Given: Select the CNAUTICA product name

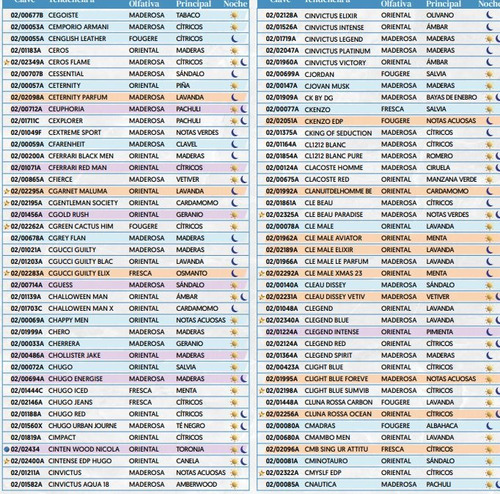Looking at the screenshot, I should tap(320, 484).
